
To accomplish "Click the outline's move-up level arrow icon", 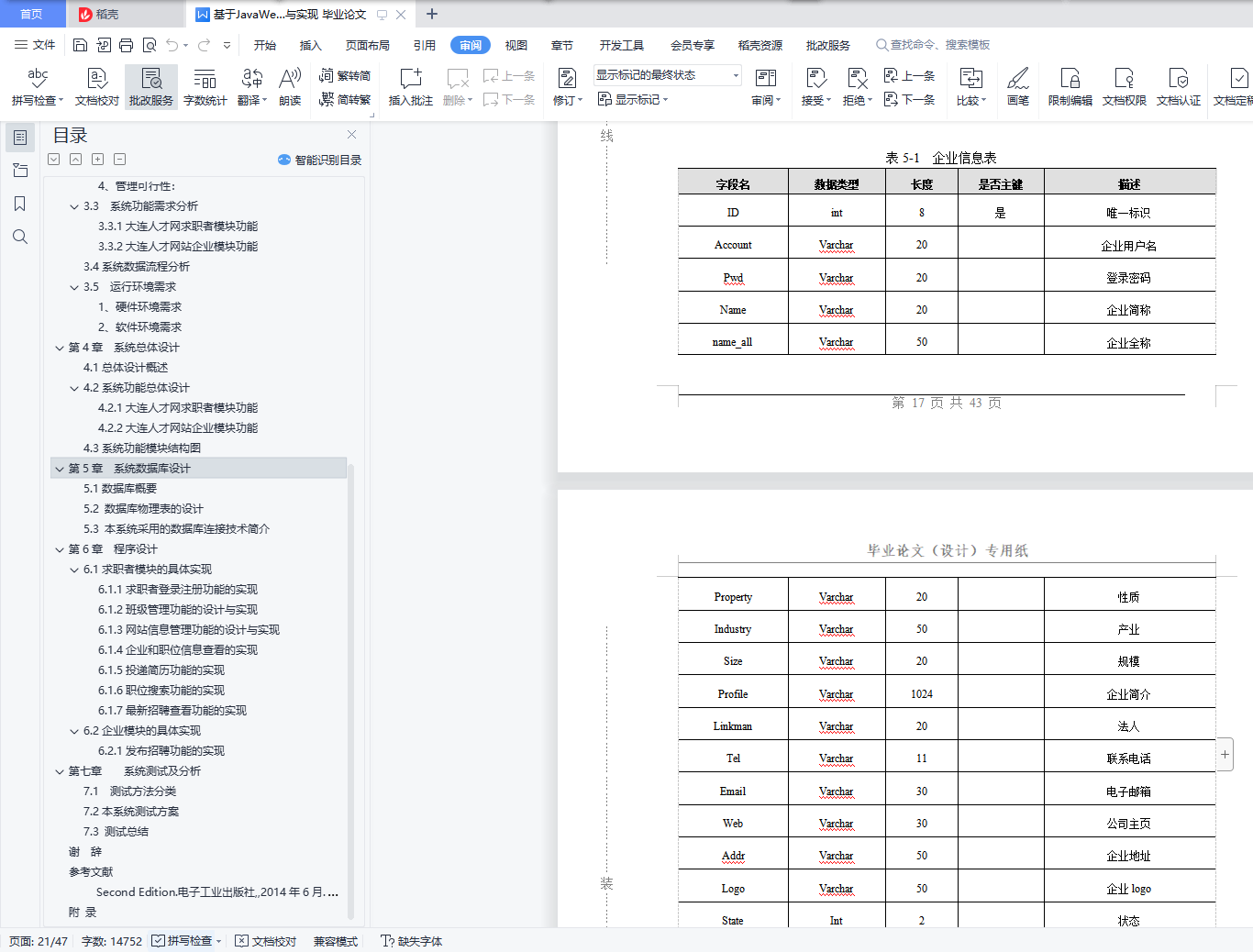I will tap(76, 160).
